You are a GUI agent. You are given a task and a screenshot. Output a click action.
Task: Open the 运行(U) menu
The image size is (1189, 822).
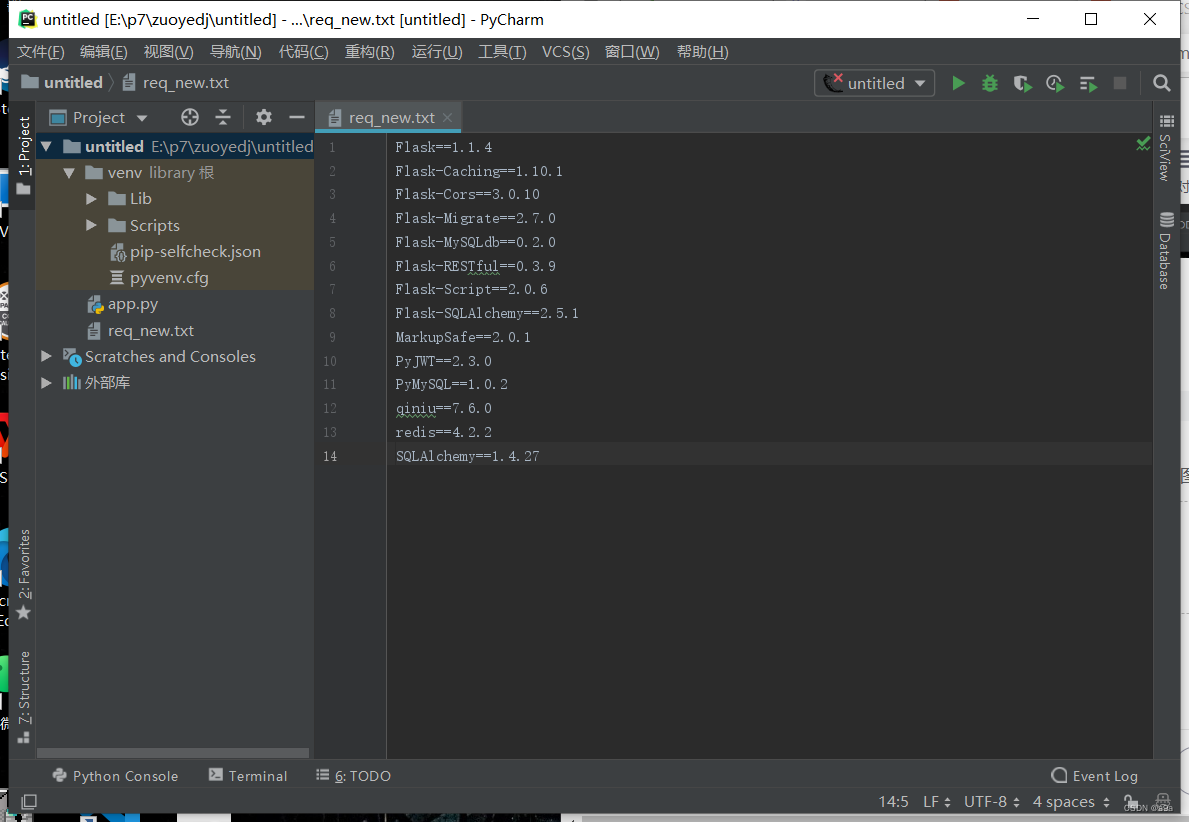click(437, 52)
